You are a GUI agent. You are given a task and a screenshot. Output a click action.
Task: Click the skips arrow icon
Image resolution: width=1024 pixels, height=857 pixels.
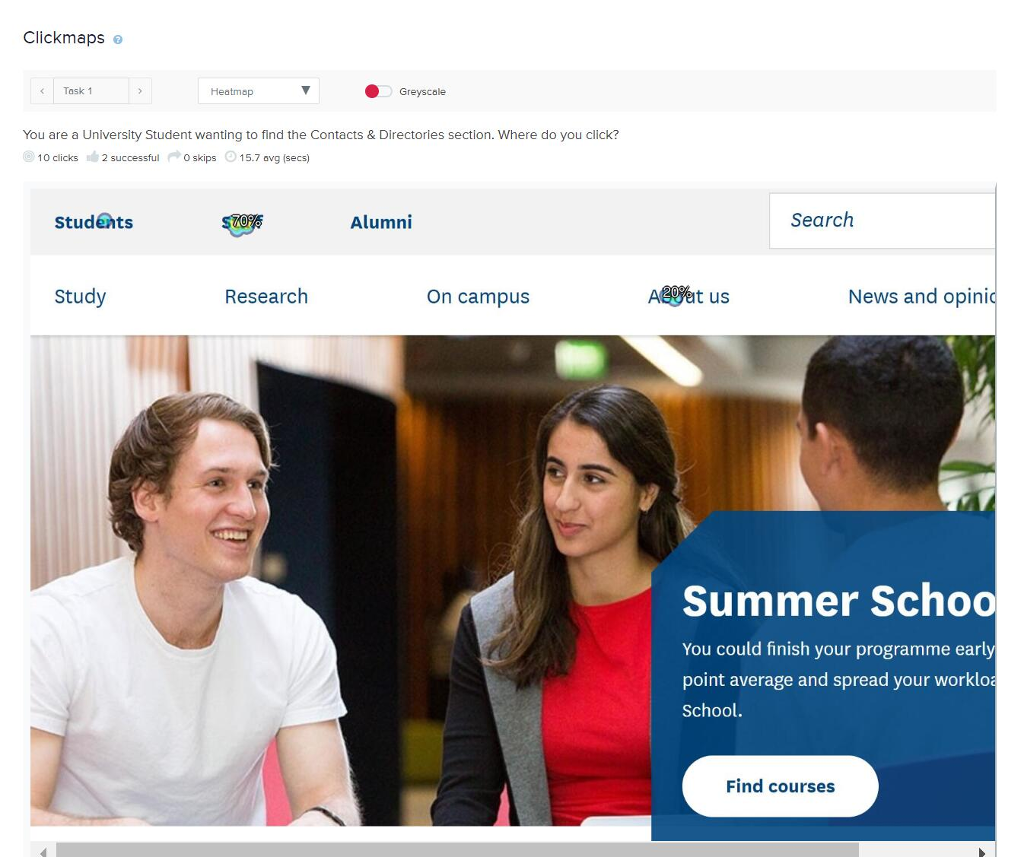174,157
